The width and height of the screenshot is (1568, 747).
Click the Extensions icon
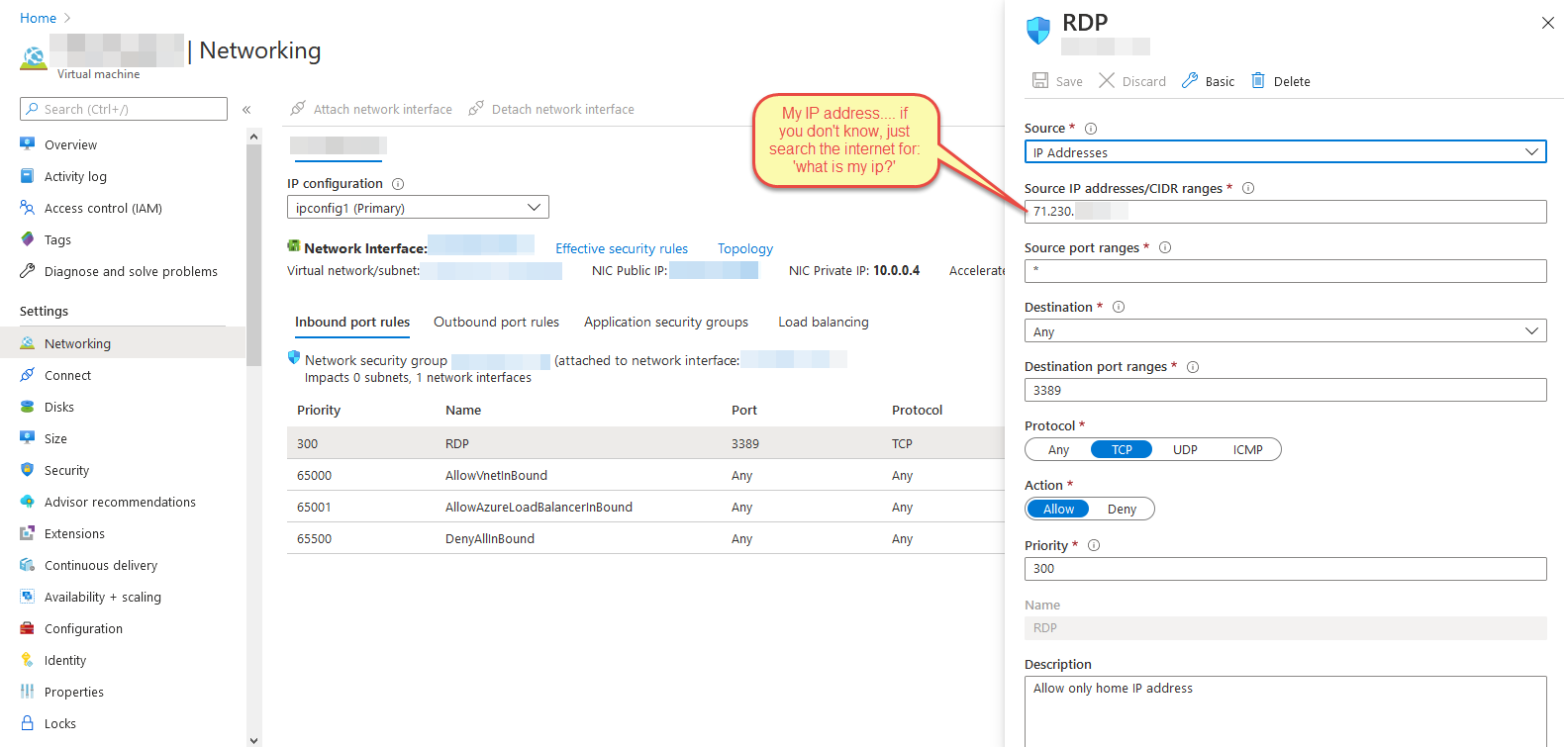pos(28,533)
